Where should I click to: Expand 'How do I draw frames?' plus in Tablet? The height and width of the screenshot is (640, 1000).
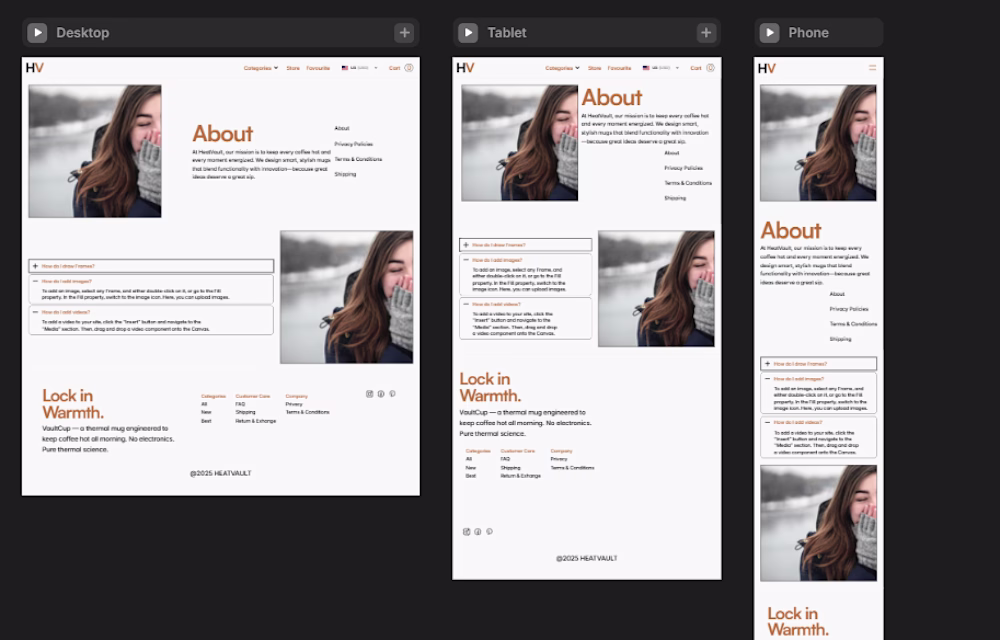(x=466, y=245)
